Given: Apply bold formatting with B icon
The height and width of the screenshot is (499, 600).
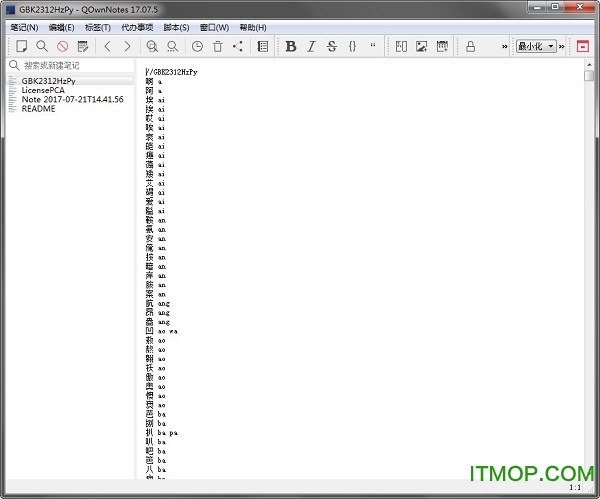Looking at the screenshot, I should point(291,46).
